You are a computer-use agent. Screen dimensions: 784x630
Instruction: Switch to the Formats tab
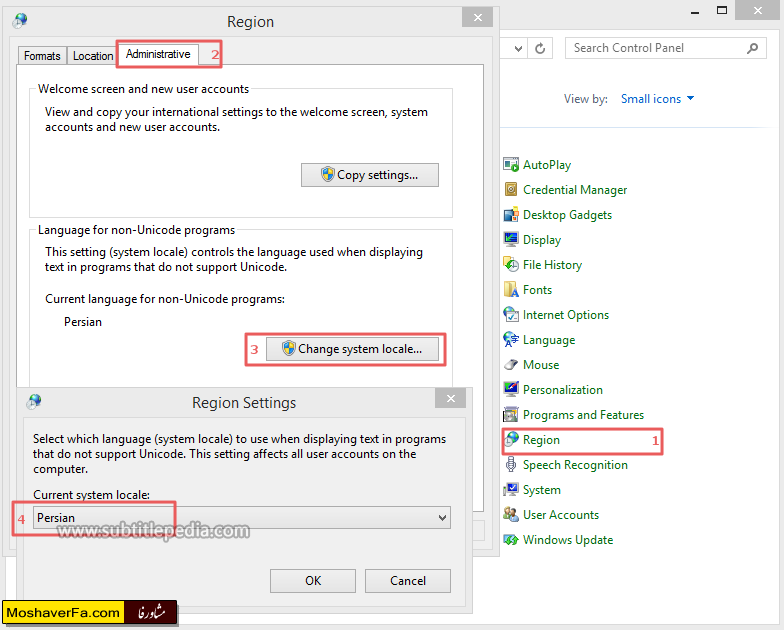[42, 56]
